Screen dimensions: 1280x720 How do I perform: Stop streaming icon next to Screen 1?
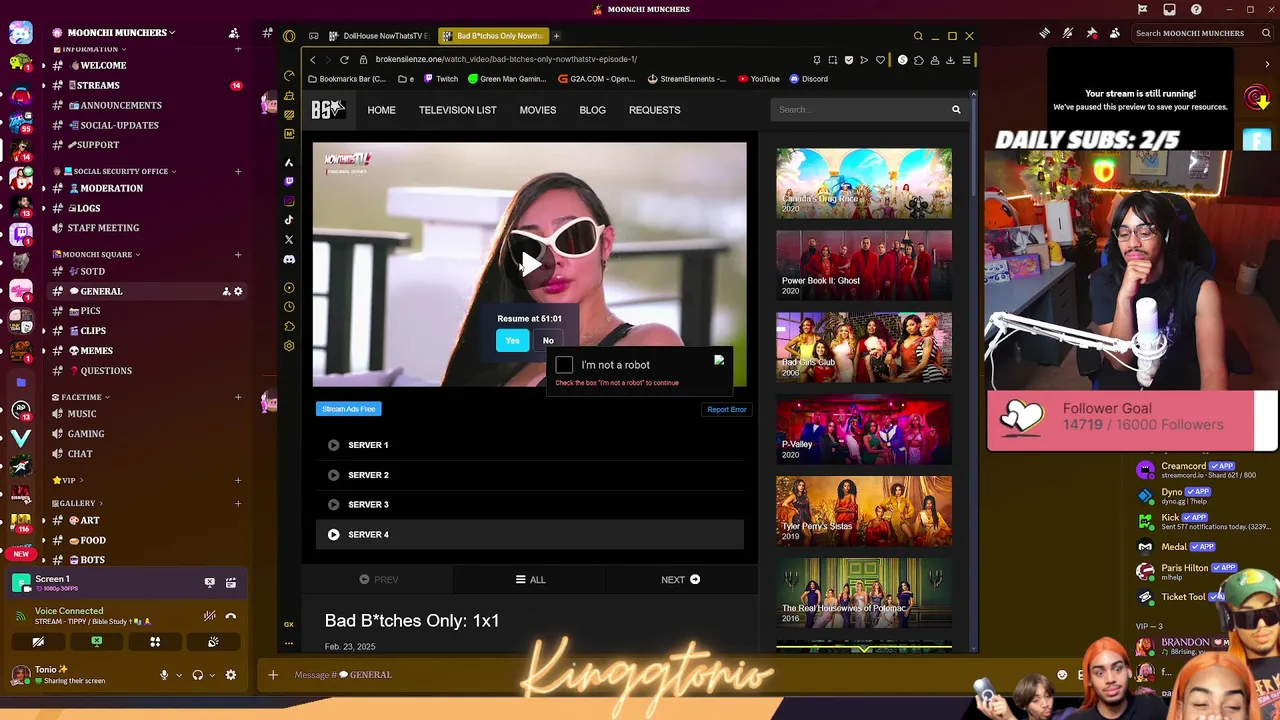[x=209, y=582]
